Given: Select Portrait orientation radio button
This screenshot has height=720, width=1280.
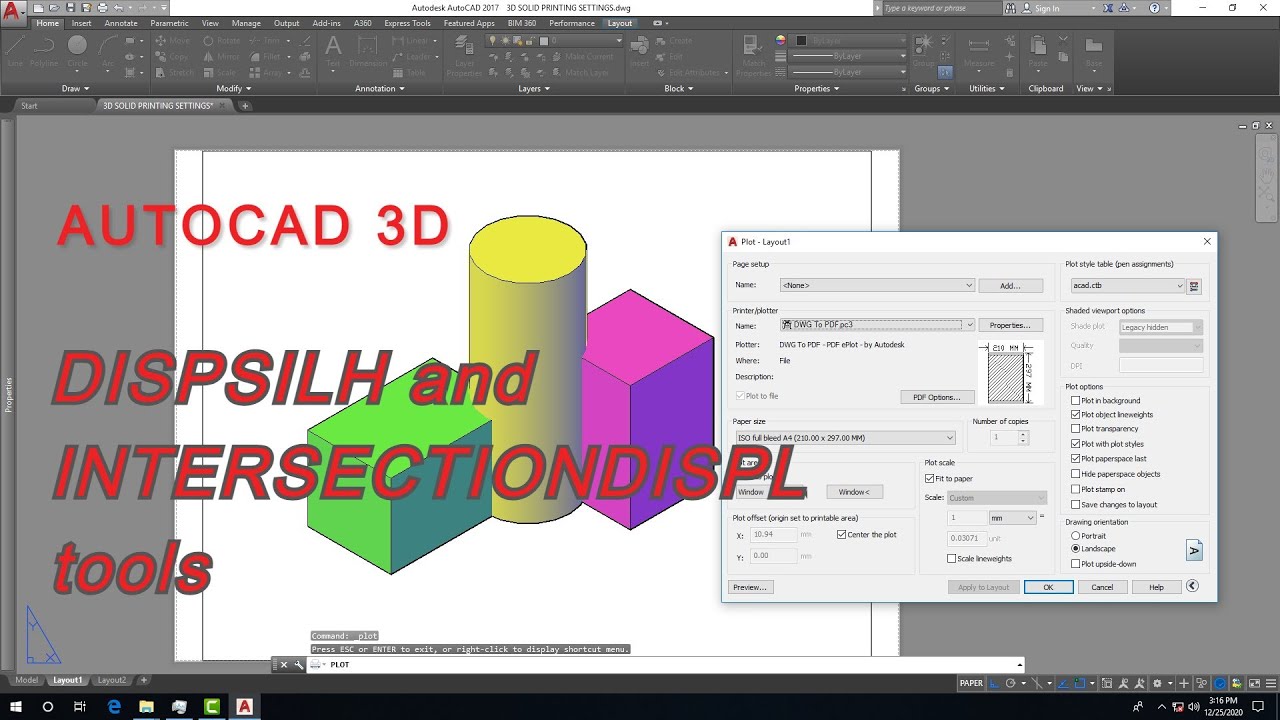Looking at the screenshot, I should [x=1076, y=536].
